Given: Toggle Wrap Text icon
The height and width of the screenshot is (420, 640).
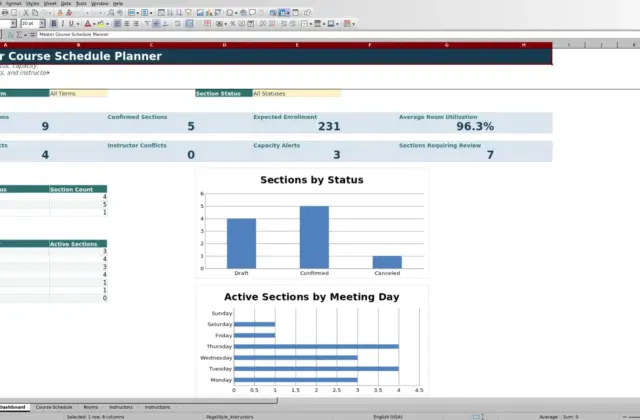Looking at the screenshot, I should tap(177, 24).
